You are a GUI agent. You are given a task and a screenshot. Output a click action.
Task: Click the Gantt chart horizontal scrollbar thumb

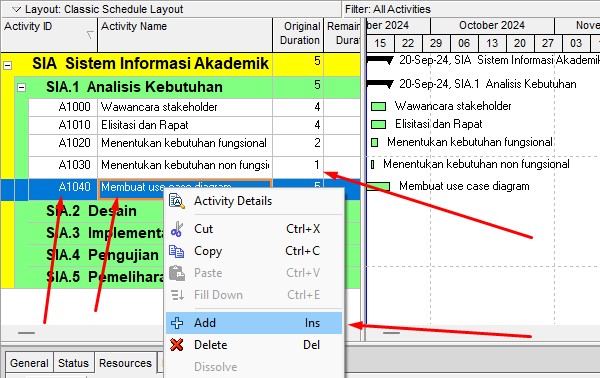(391, 333)
